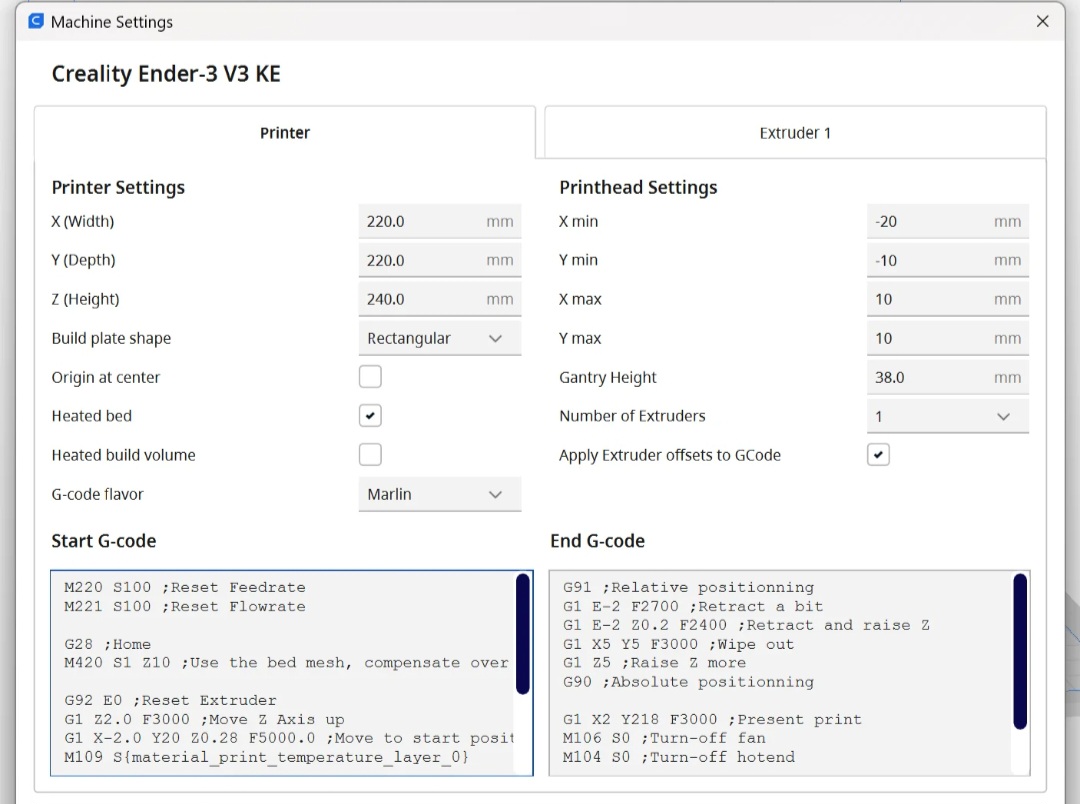Click the End G-code scrollbar thumb
The width and height of the screenshot is (1080, 804).
pyautogui.click(x=1020, y=651)
